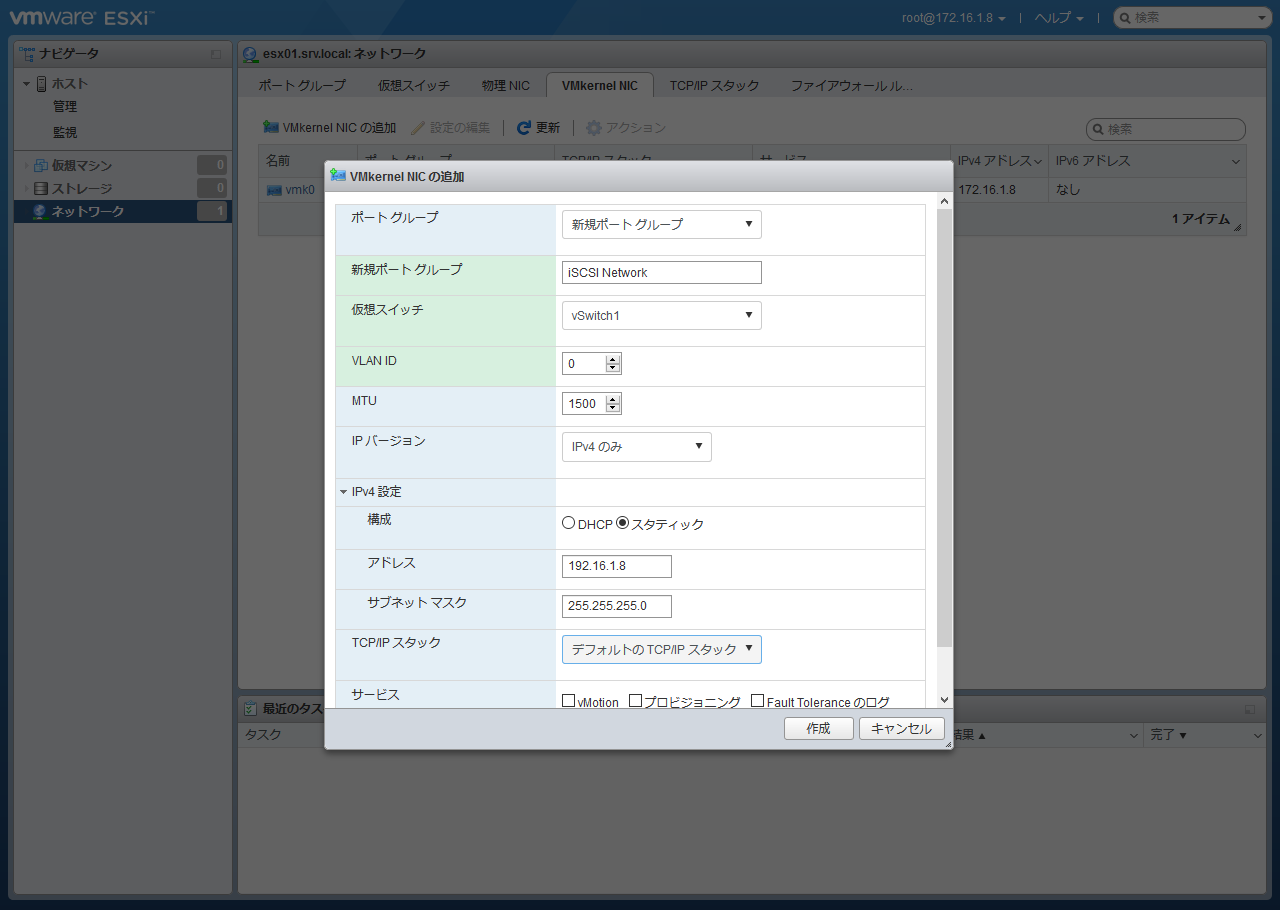1280x910 pixels.
Task: Select the VMkernel NIC tab
Action: 600,86
